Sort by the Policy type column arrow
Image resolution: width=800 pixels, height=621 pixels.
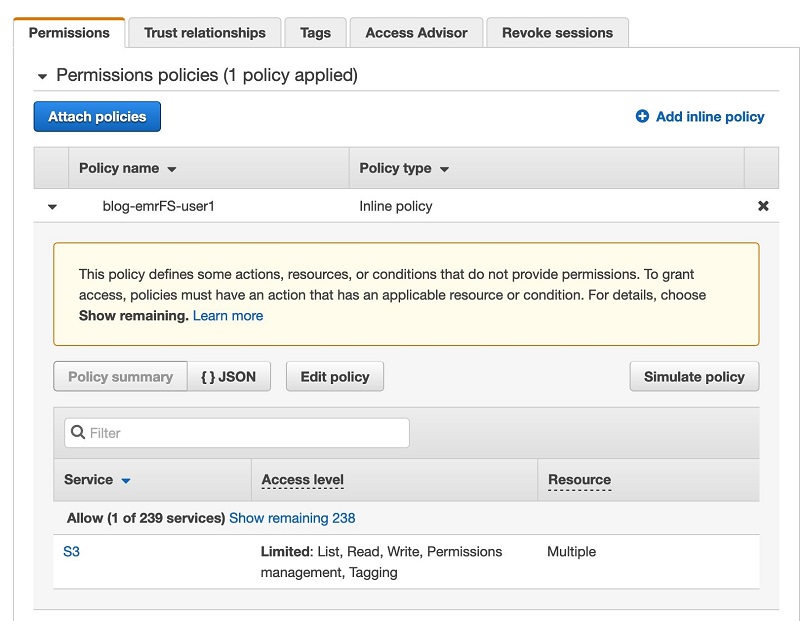tap(444, 169)
